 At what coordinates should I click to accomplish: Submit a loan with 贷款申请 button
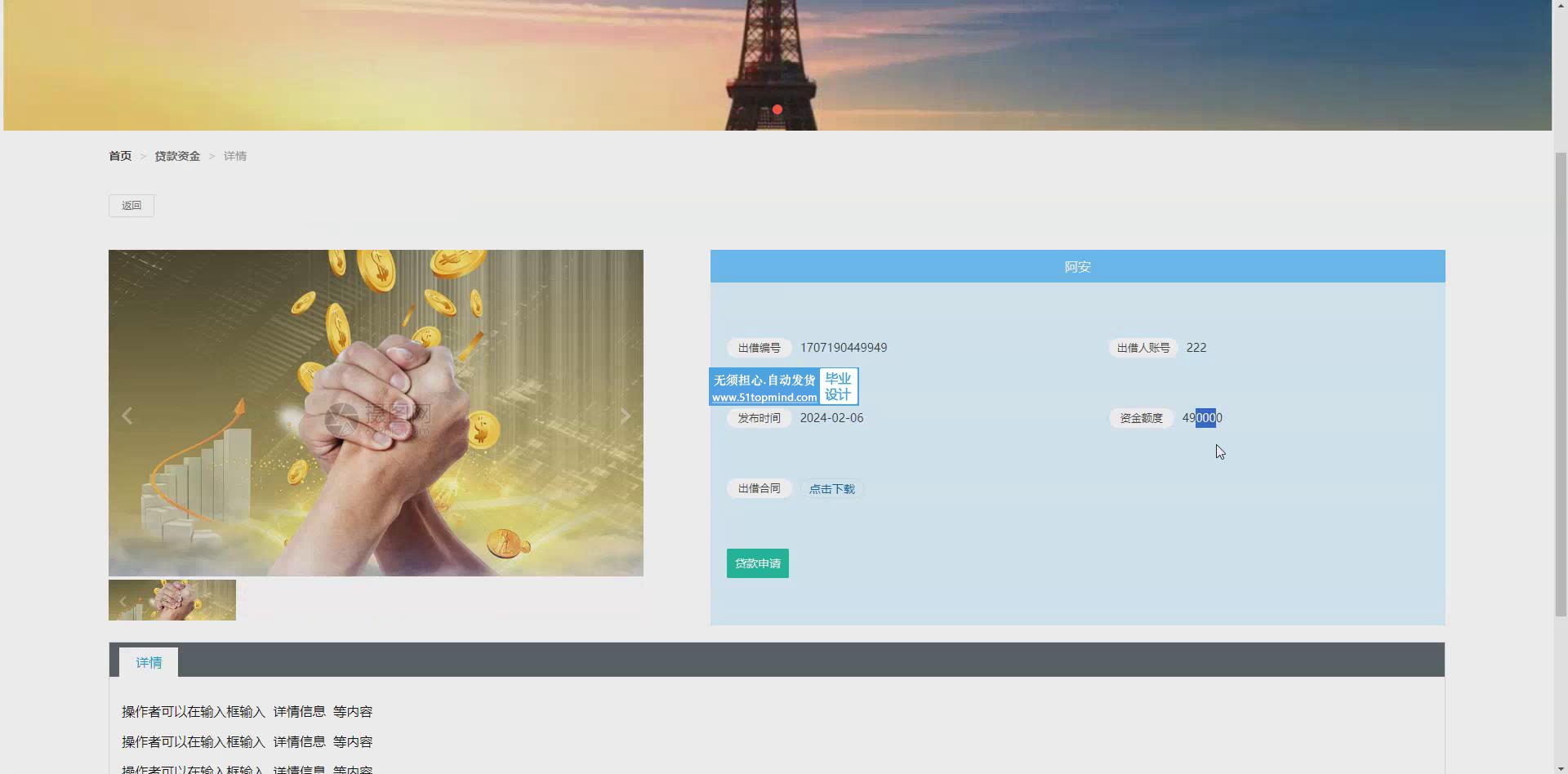click(x=758, y=563)
